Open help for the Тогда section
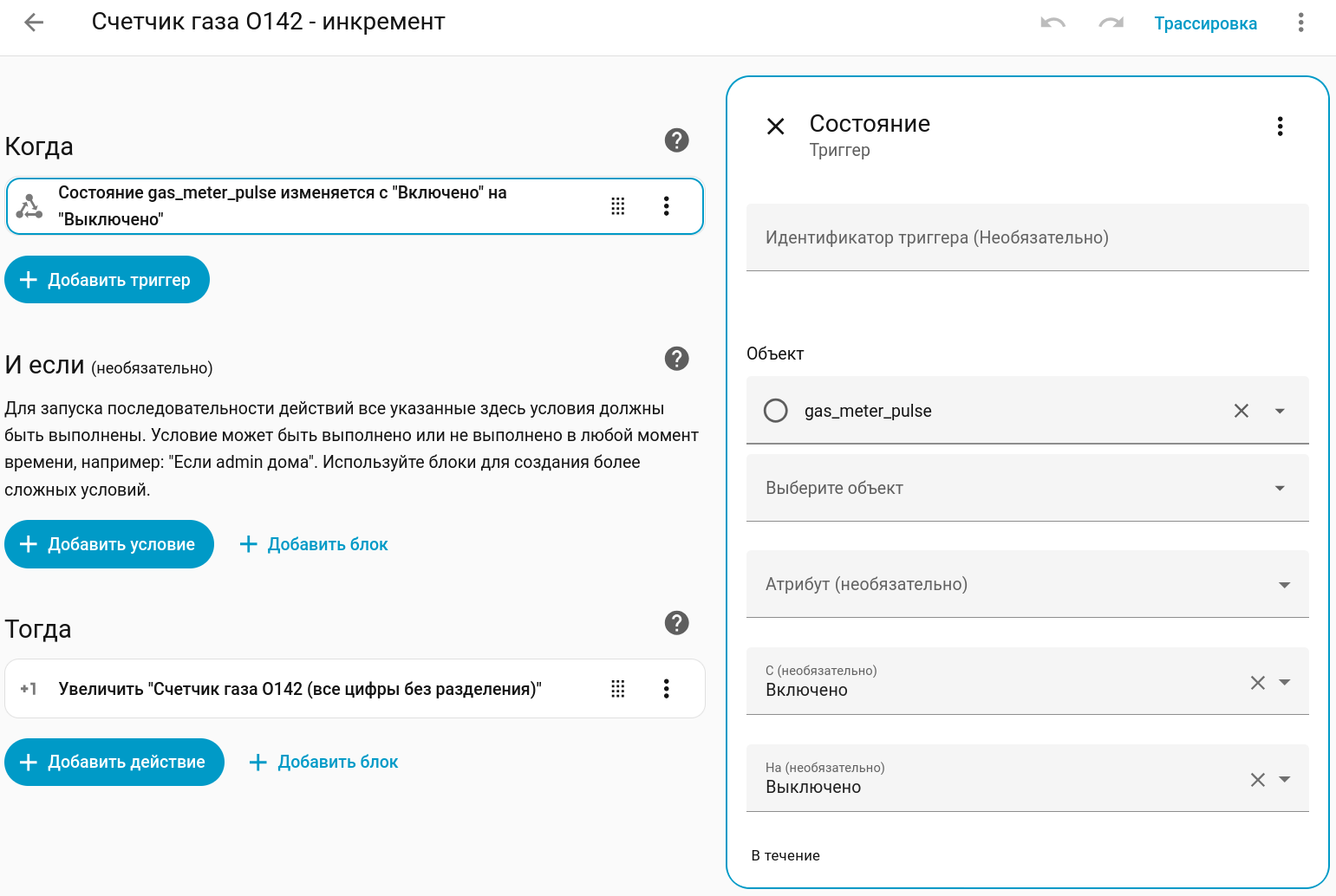This screenshot has height=896, width=1336. point(676,623)
